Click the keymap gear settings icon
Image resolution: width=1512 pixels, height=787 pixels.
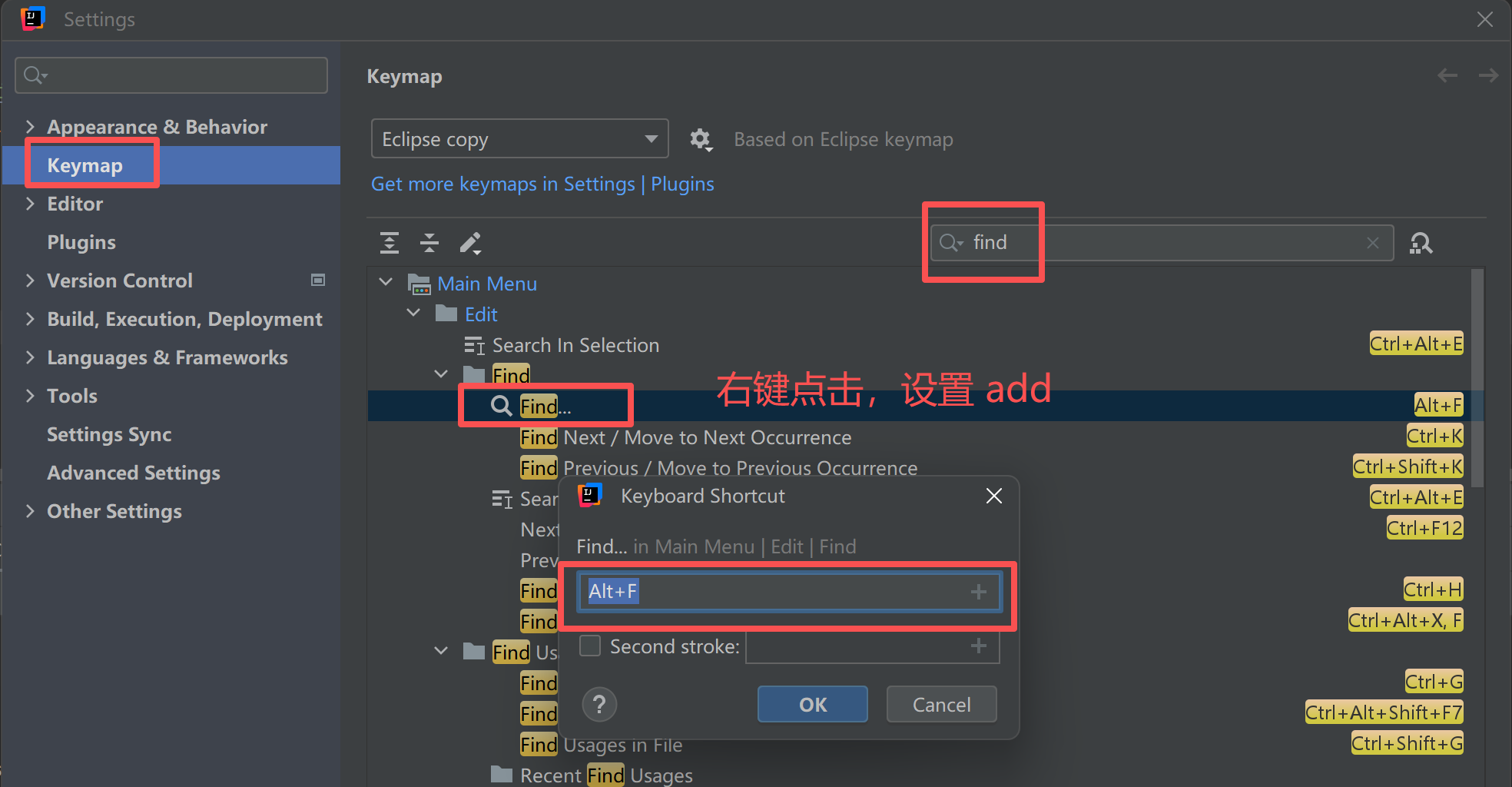(701, 140)
